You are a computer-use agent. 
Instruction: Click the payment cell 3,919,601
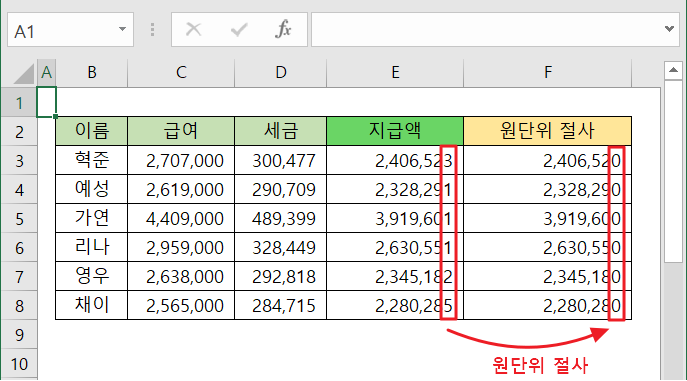(x=395, y=218)
